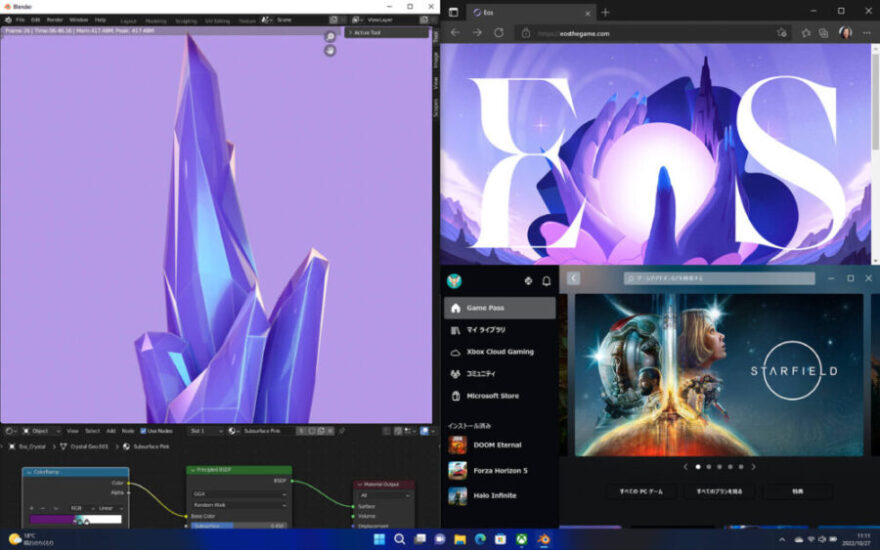This screenshot has height=550, width=880.
Task: Open the Edge profile avatar
Action: click(845, 33)
